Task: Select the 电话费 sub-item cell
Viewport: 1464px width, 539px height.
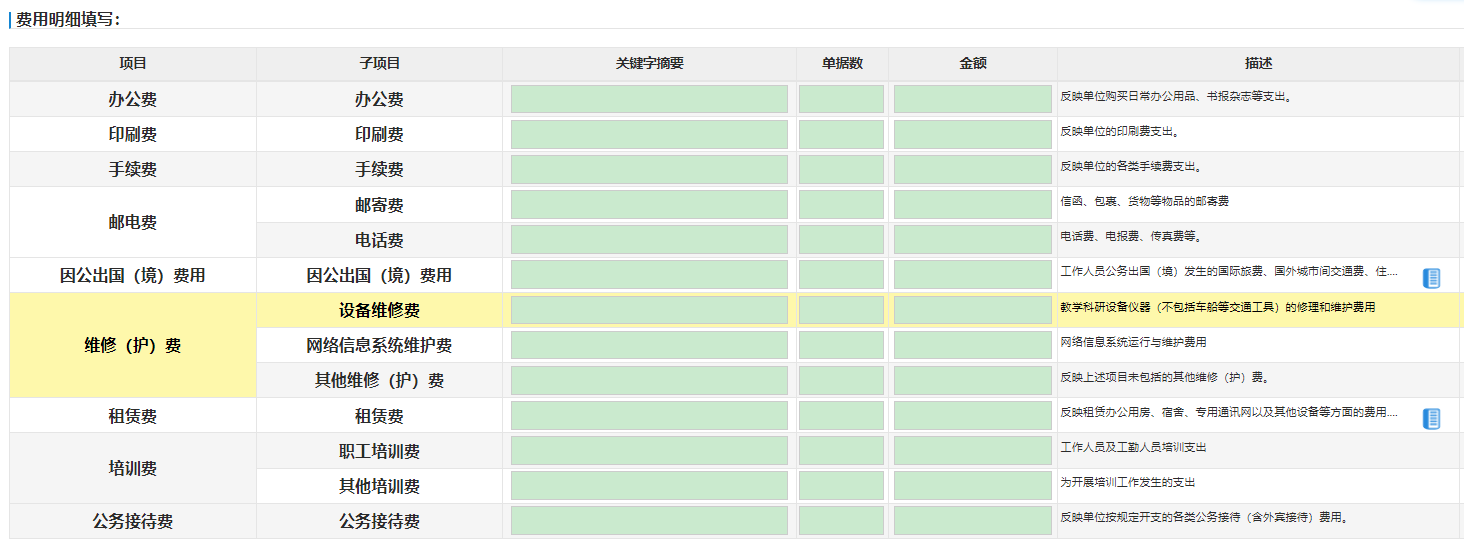Action: [380, 240]
